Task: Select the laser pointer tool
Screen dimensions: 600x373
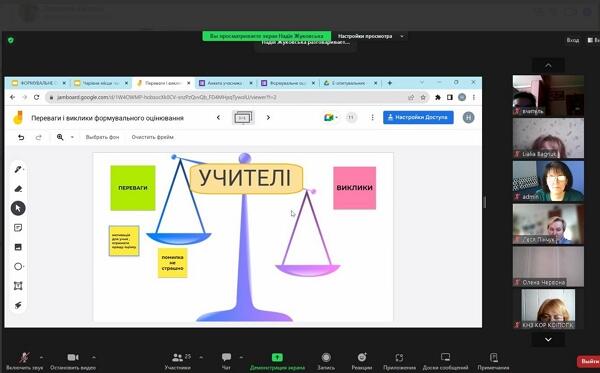Action: 18,305
